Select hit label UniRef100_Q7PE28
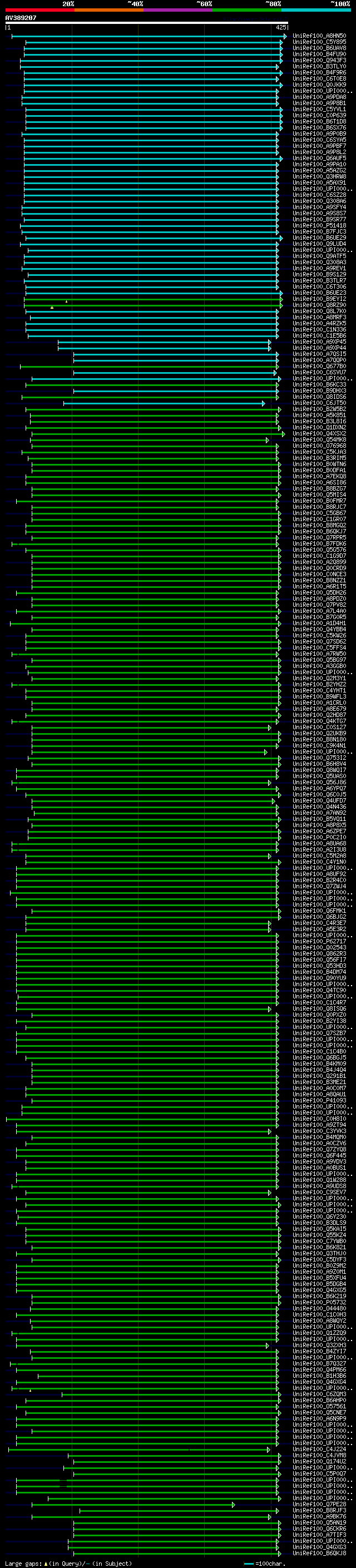Viewport: 356px width, 1568px height. [319, 1504]
